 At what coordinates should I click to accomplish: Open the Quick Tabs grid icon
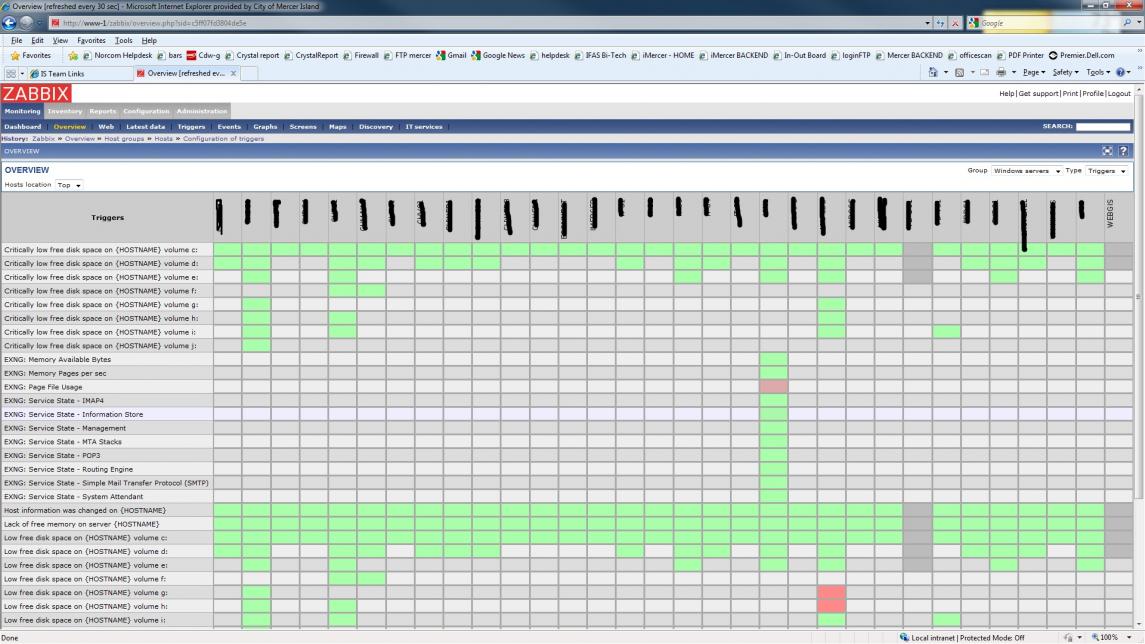pos(10,73)
